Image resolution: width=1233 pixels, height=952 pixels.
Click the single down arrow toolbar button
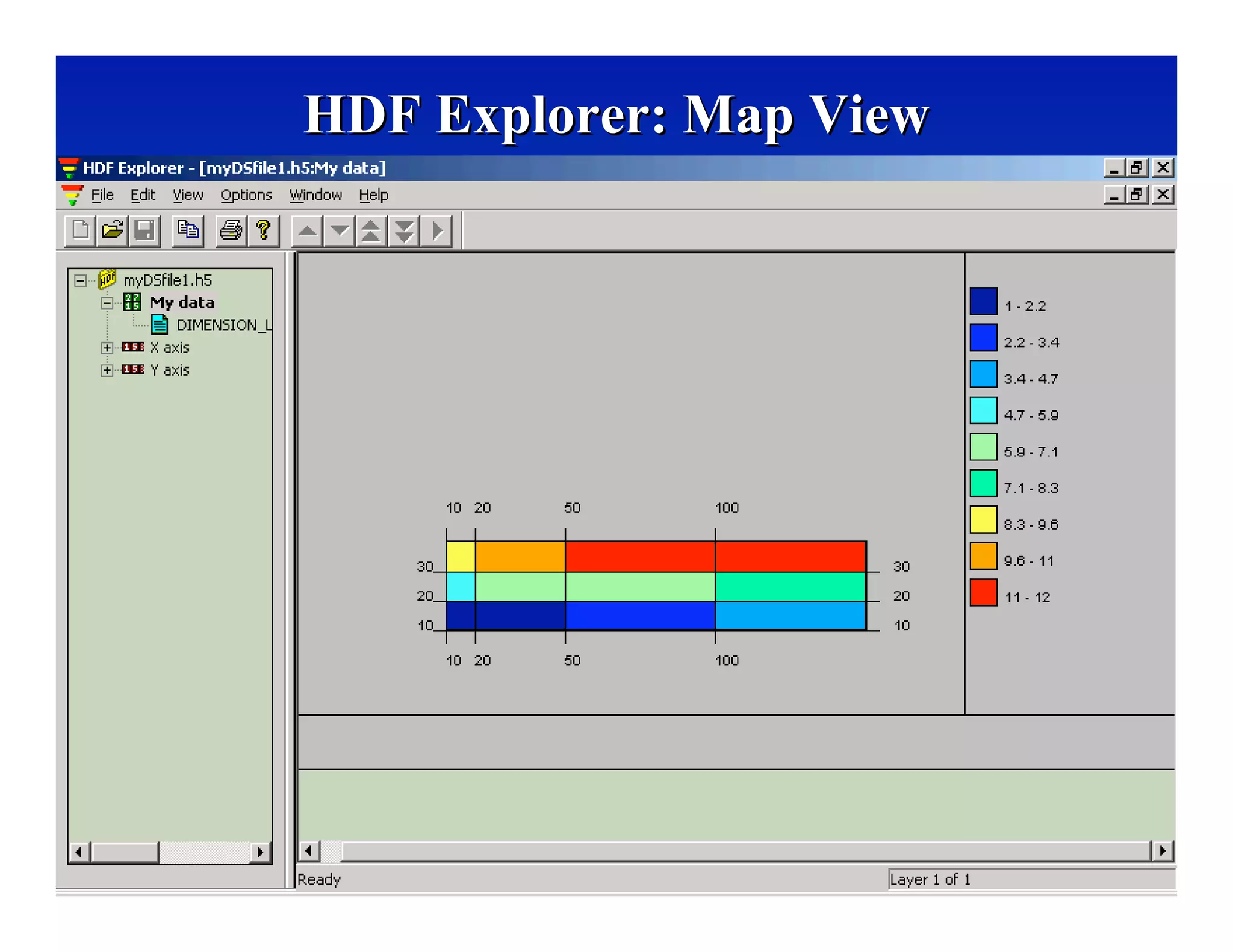(x=340, y=231)
